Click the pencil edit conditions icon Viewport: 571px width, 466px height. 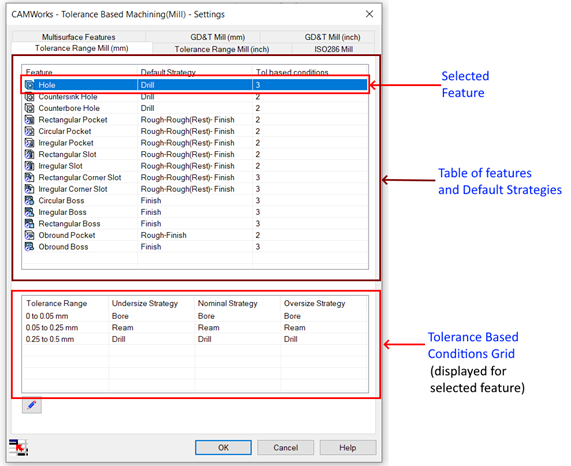32,405
